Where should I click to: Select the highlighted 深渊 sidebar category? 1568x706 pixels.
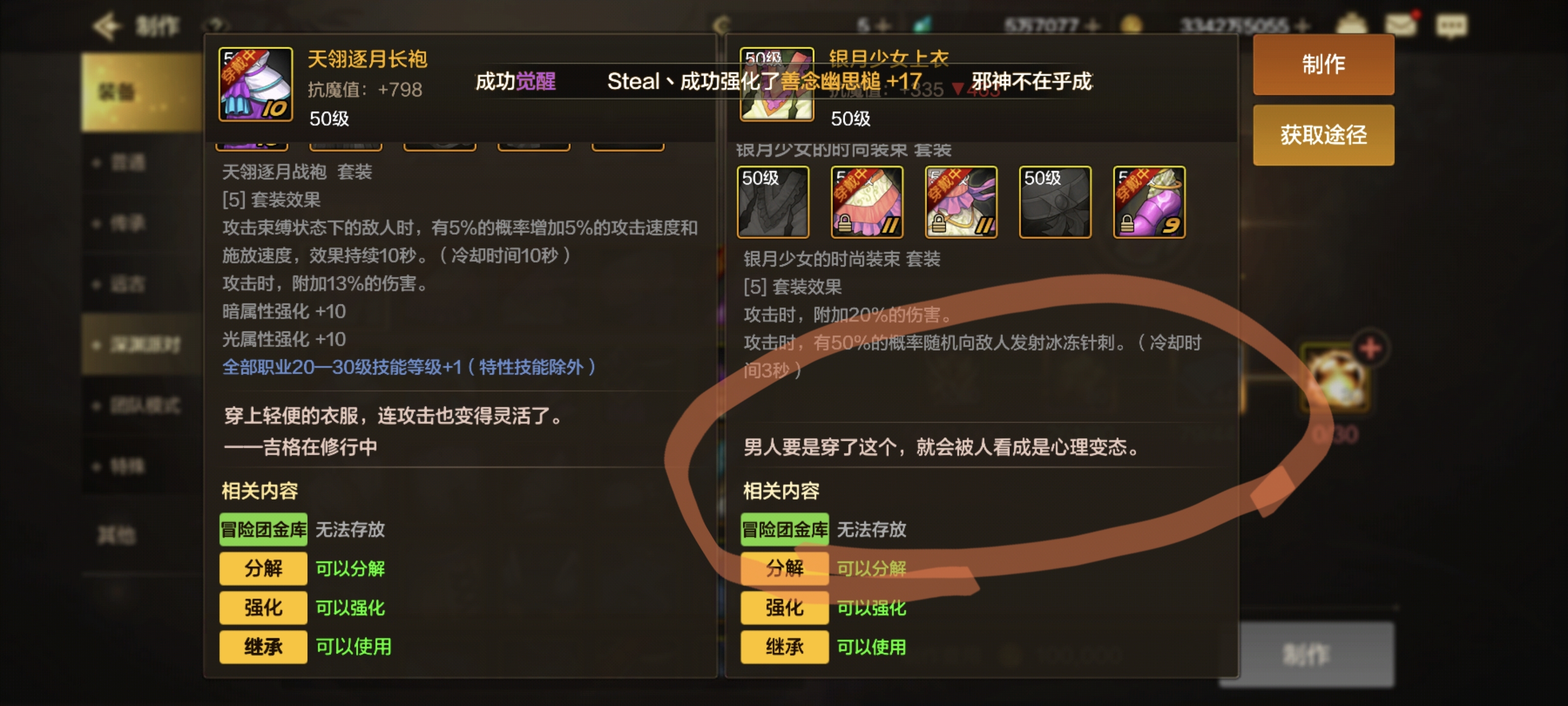(142, 344)
